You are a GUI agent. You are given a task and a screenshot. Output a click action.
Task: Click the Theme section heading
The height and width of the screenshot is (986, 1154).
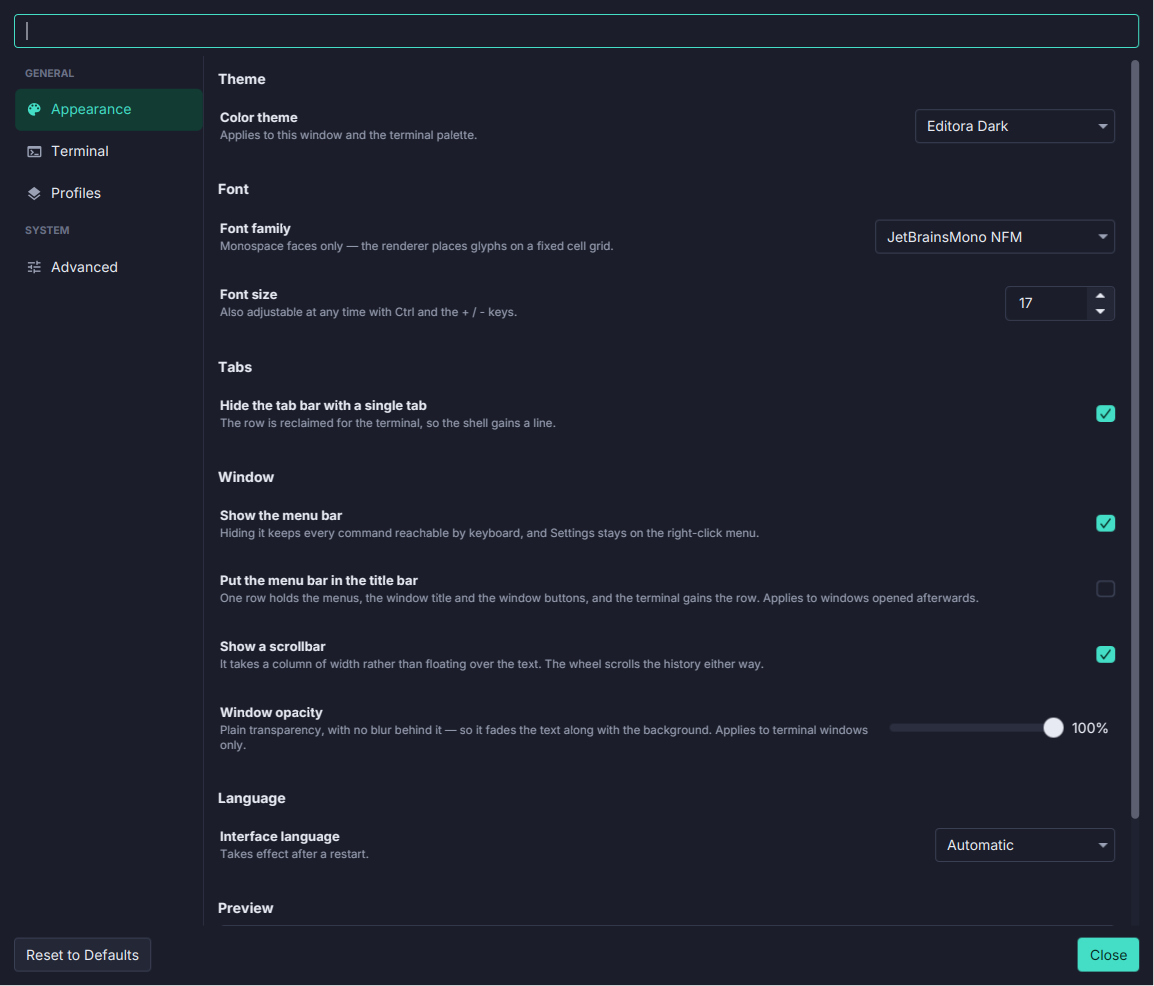241,79
